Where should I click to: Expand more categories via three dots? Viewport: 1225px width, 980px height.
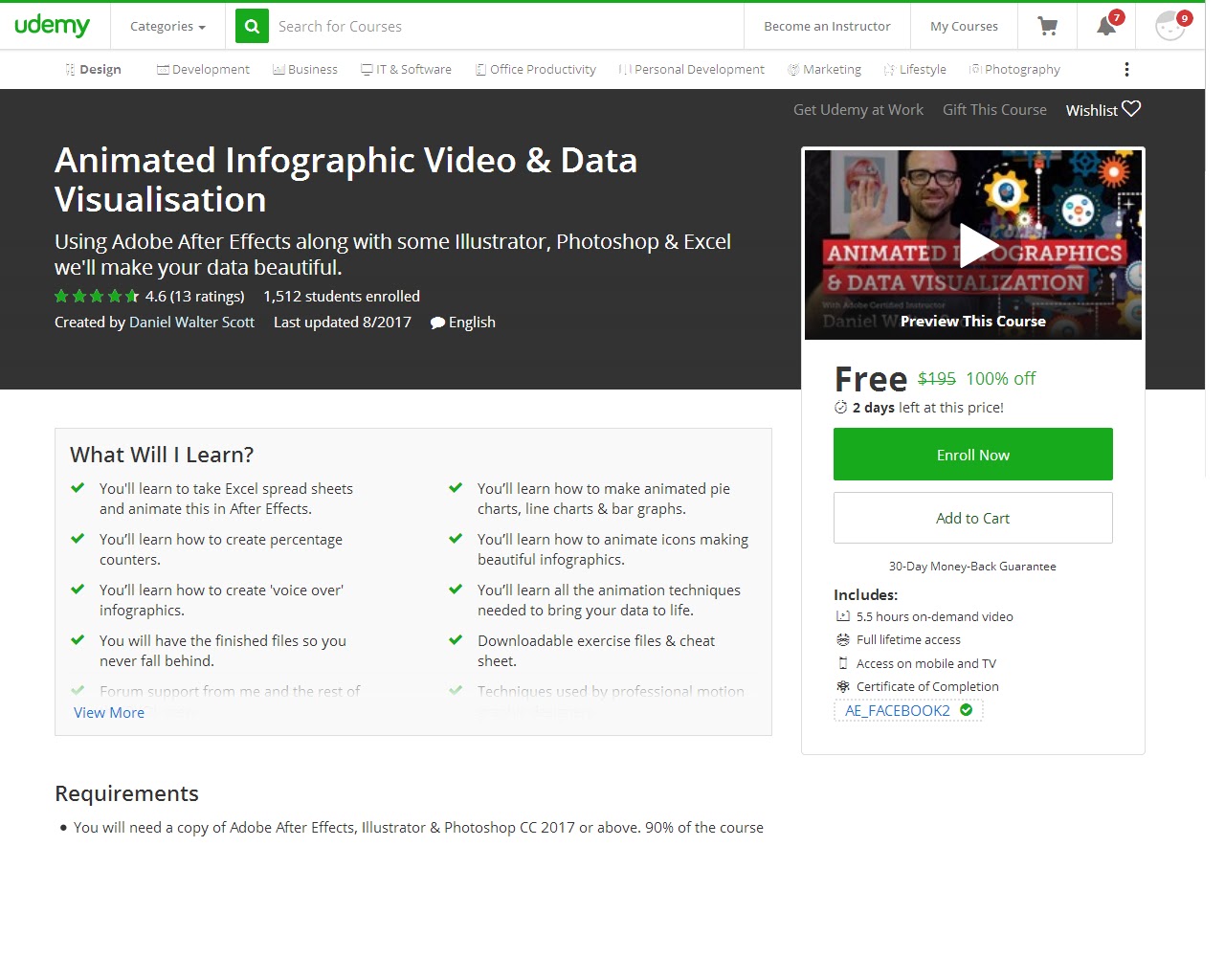(x=1126, y=69)
